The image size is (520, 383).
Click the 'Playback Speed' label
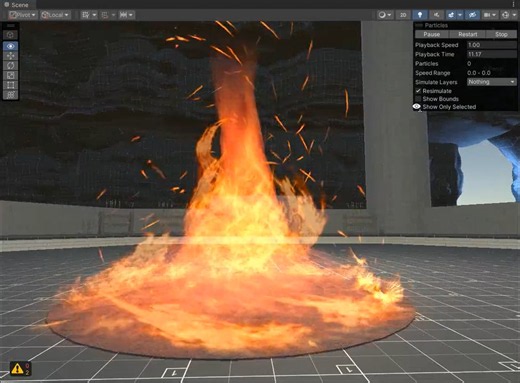pos(437,45)
